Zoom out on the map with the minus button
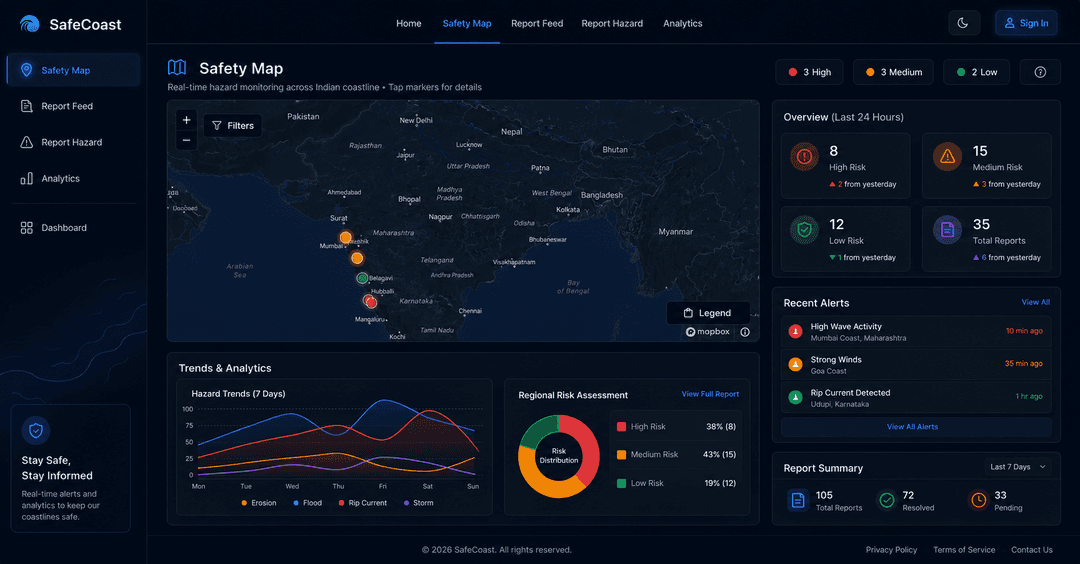This screenshot has width=1080, height=564. coord(187,140)
